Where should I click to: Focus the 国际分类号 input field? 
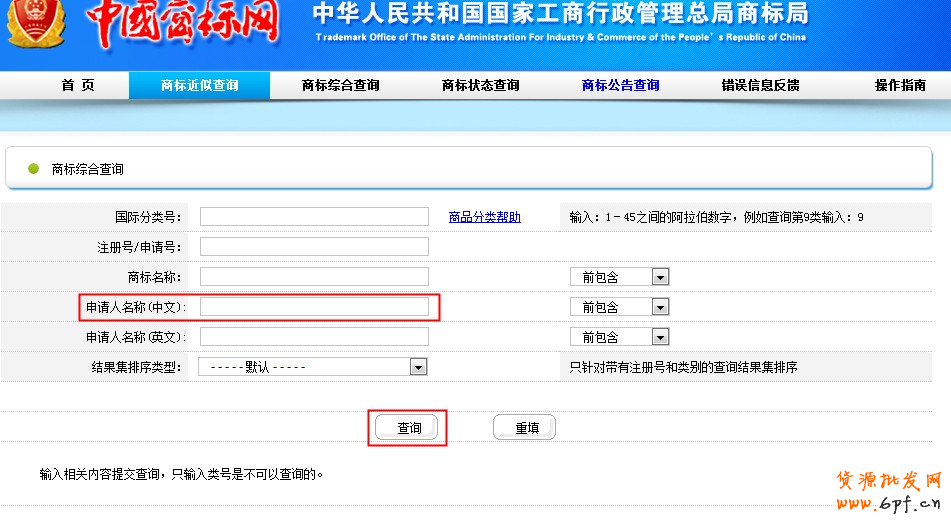coord(314,217)
